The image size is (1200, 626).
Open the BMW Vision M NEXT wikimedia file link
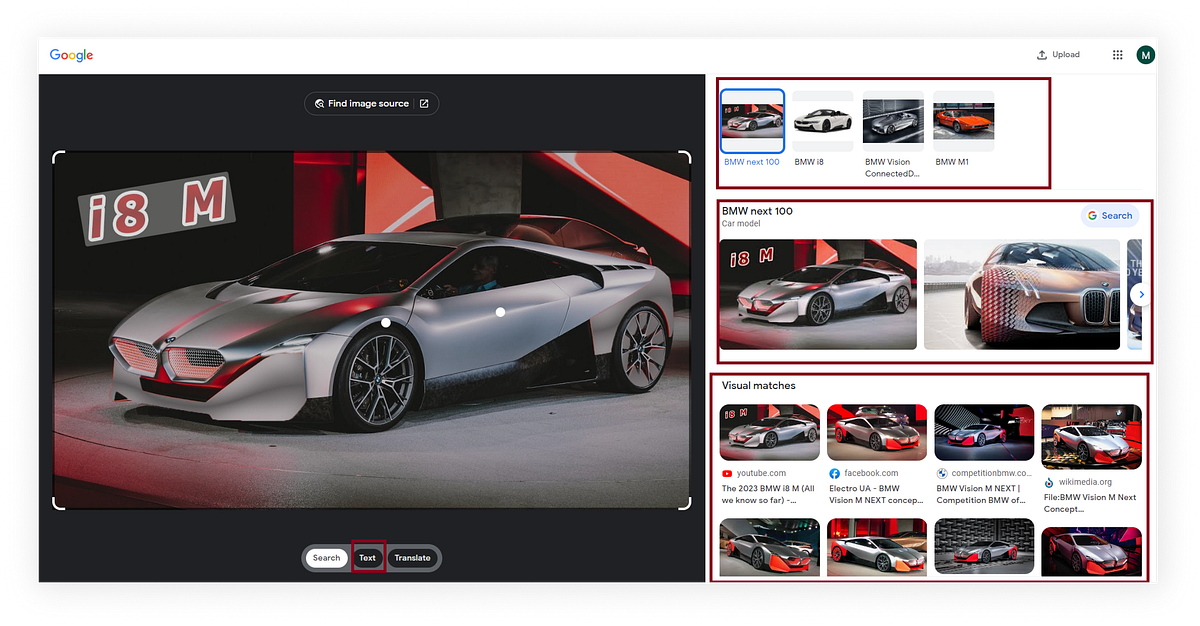1089,503
